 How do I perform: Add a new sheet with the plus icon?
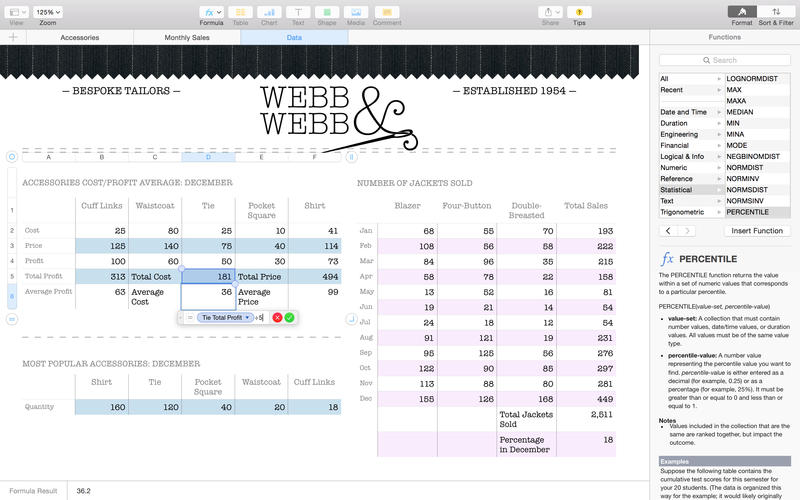pyautogui.click(x=13, y=37)
